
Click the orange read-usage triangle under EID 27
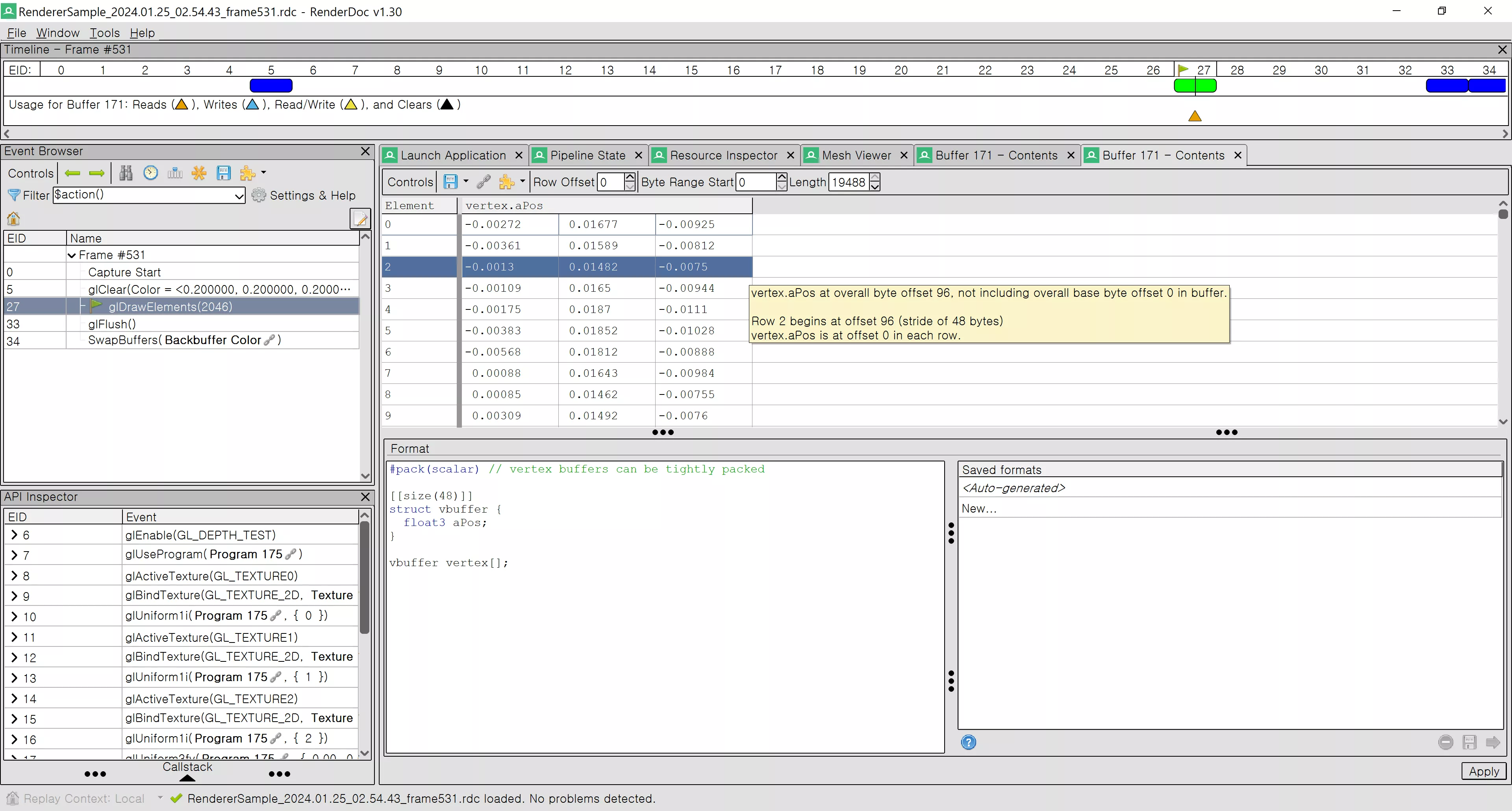[x=1195, y=116]
